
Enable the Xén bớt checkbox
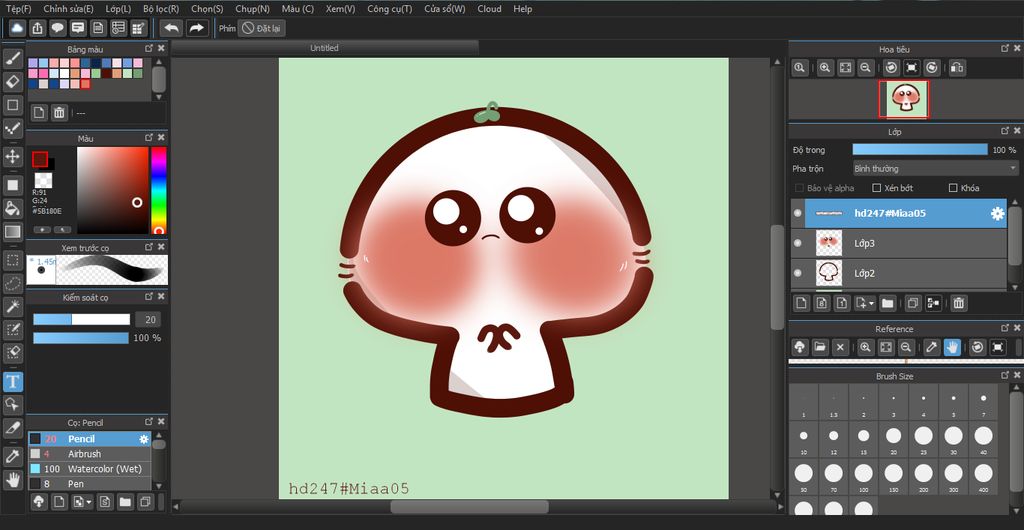[x=876, y=188]
